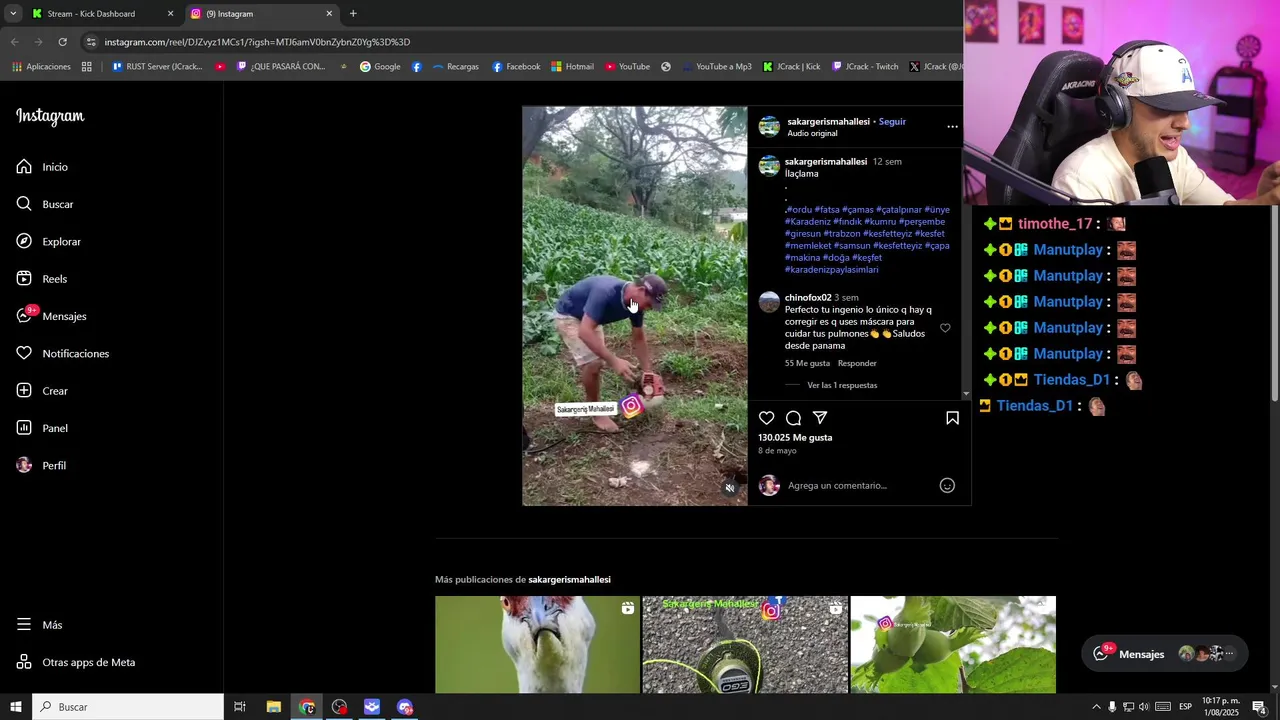Open Facebook bookmark
The image size is (1280, 720).
point(516,67)
